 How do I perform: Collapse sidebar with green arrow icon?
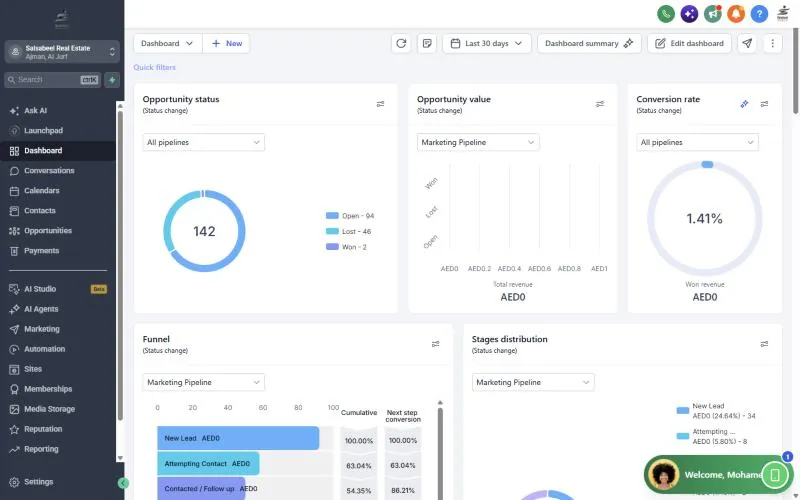pyautogui.click(x=122, y=482)
